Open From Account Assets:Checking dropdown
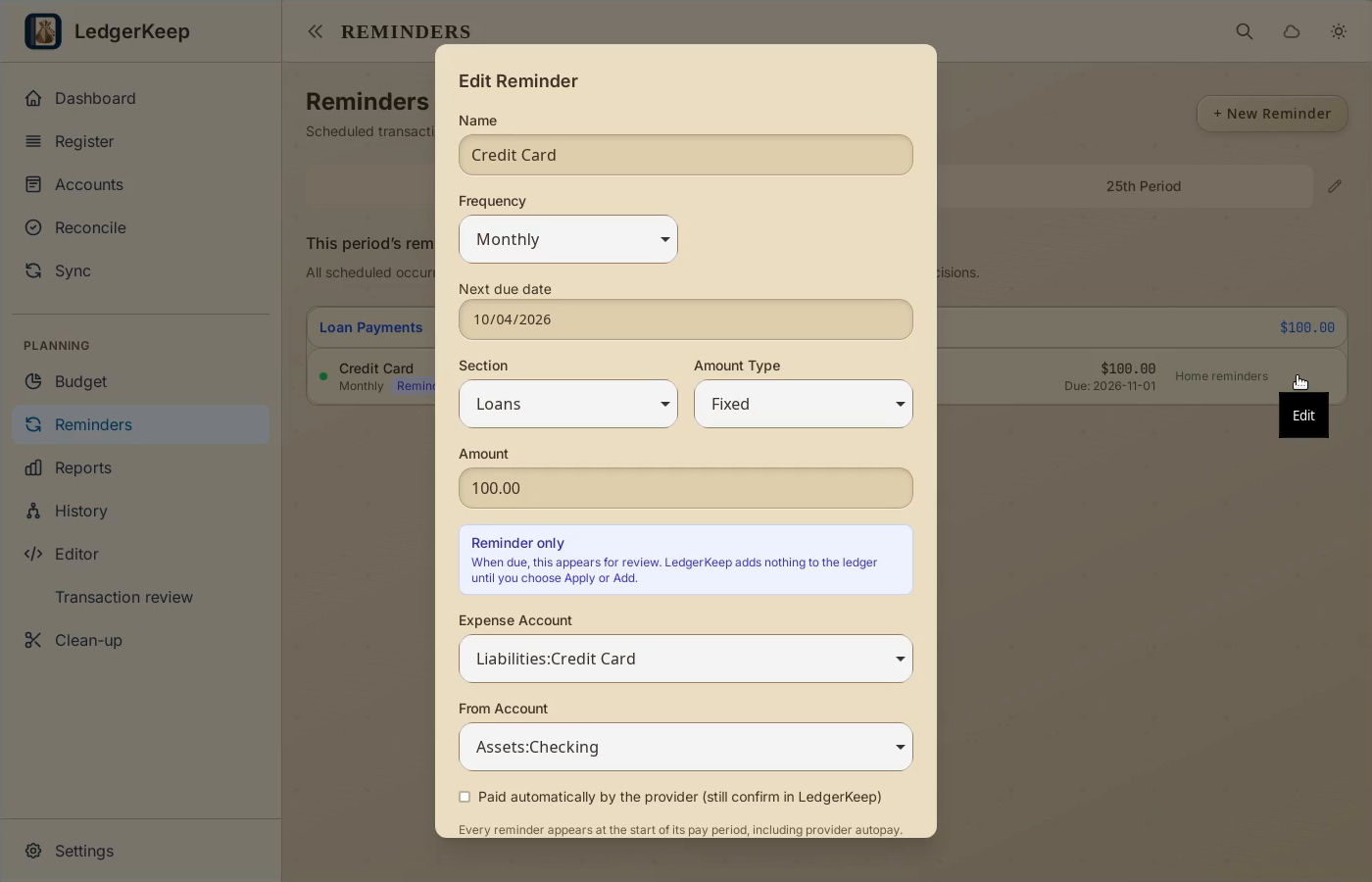This screenshot has height=882, width=1372. [686, 747]
